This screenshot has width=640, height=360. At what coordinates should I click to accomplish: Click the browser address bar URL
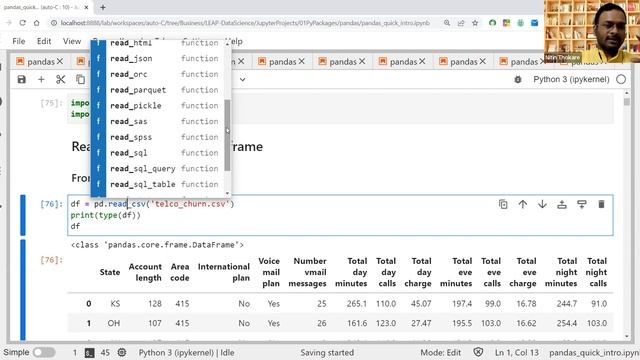pos(245,23)
